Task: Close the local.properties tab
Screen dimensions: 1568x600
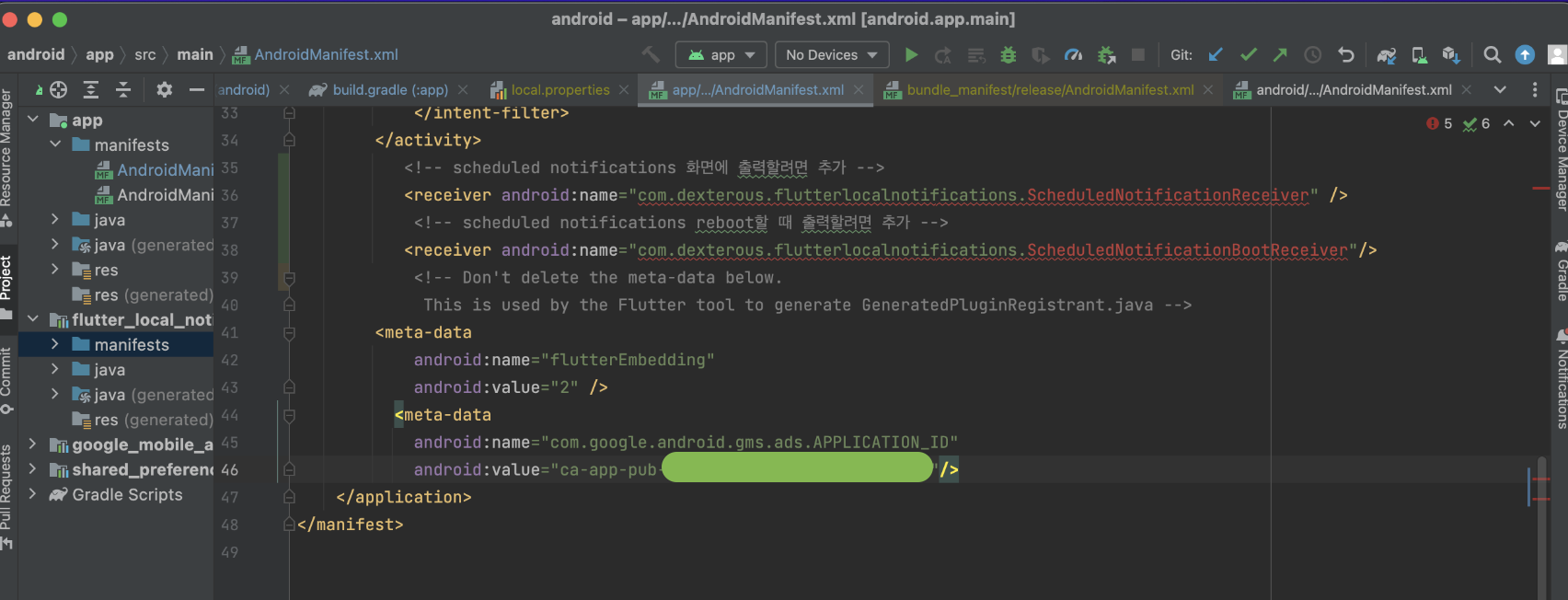Action: coord(624,89)
